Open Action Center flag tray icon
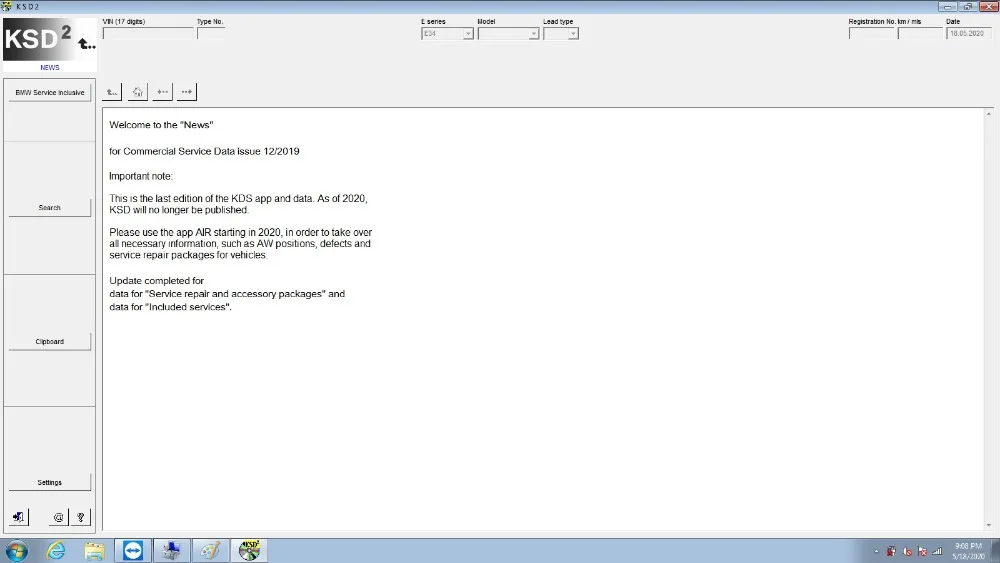The image size is (1000, 563). (x=922, y=552)
